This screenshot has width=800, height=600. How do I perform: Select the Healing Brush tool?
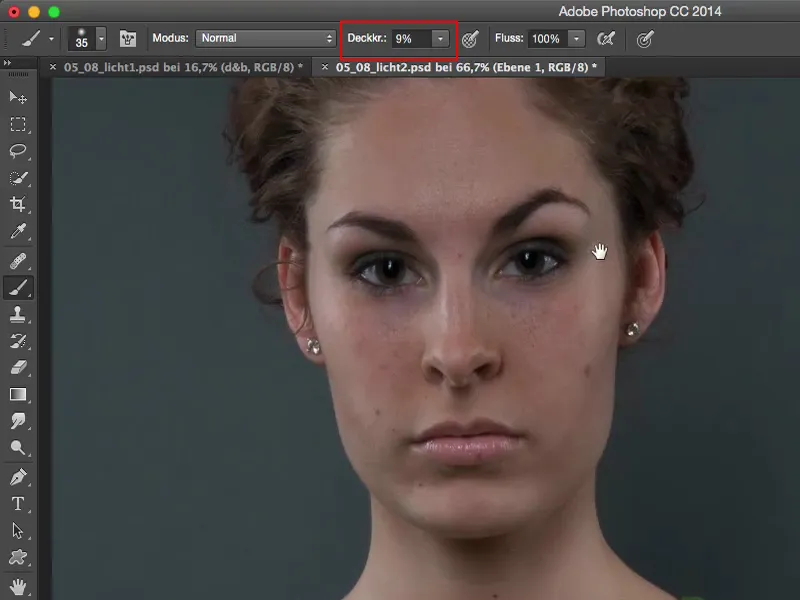click(x=18, y=261)
